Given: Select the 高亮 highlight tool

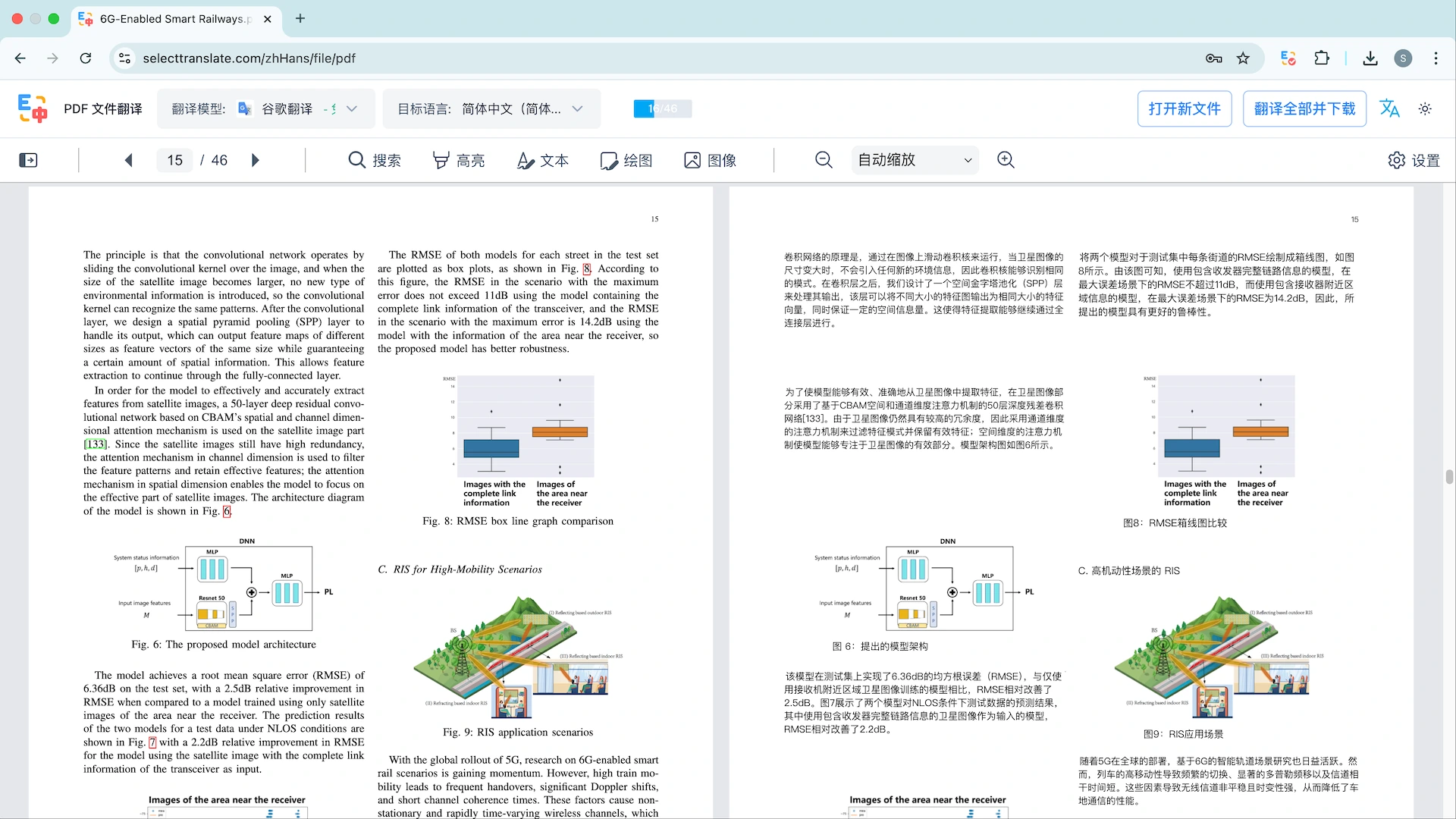Looking at the screenshot, I should (x=459, y=160).
